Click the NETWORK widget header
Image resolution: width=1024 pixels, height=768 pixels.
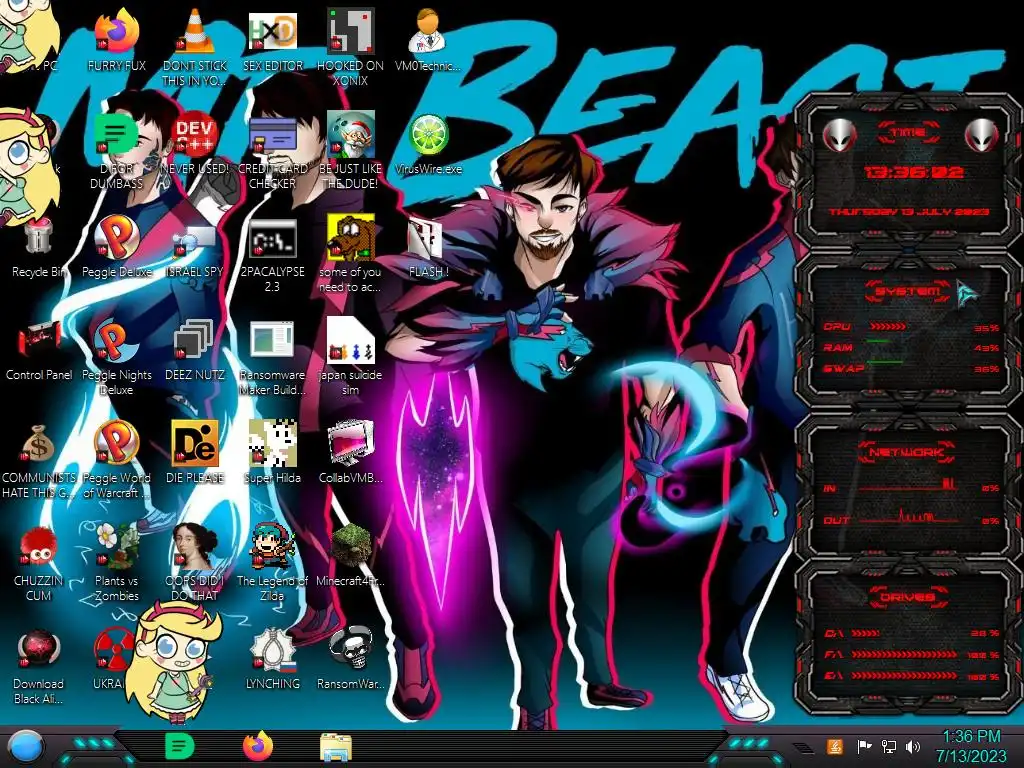tap(907, 451)
